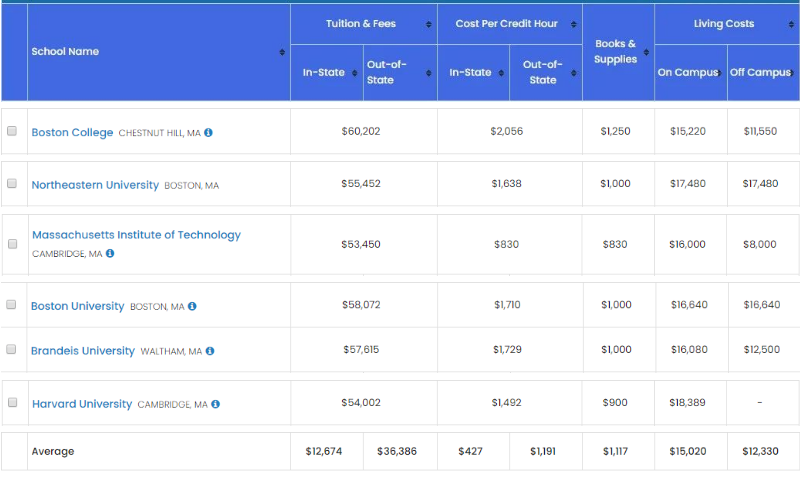Image resolution: width=800 pixels, height=480 pixels.
Task: Select average out-of-state tuition $36,386
Action: pos(397,451)
